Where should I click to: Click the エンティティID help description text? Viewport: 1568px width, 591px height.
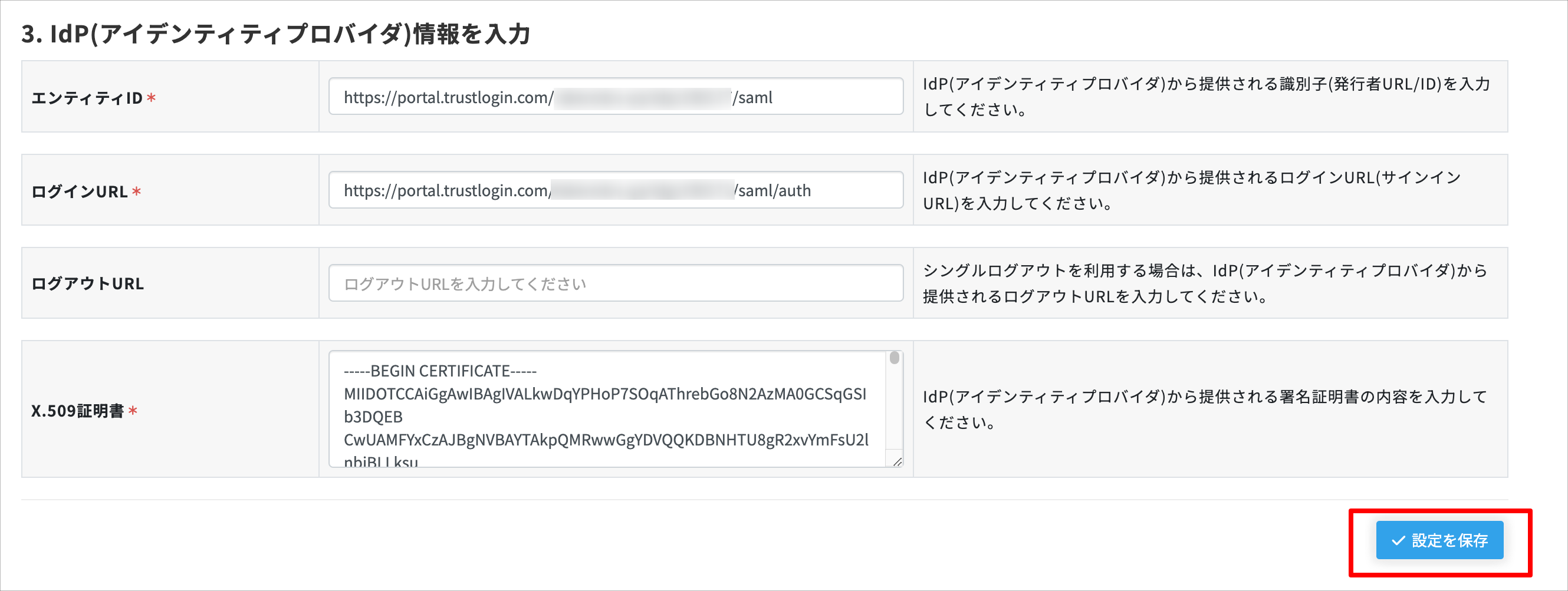tap(1206, 97)
